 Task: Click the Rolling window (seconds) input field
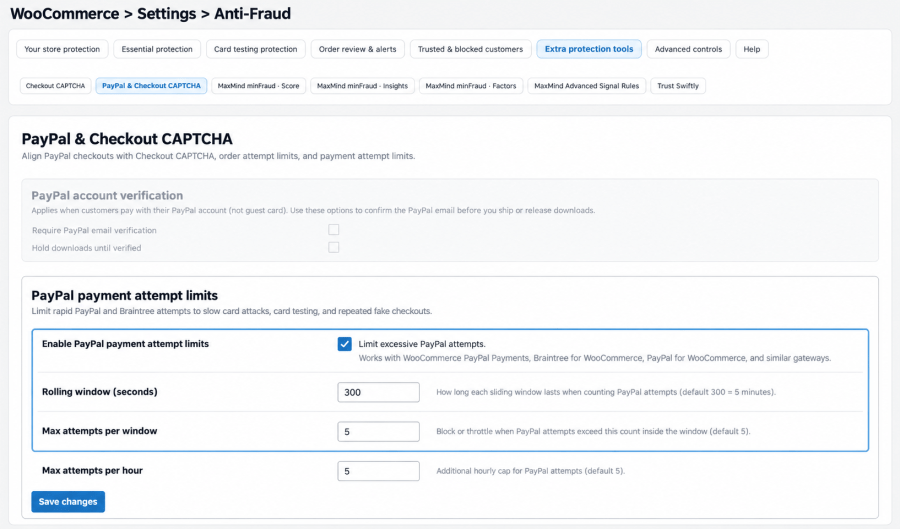click(x=378, y=392)
